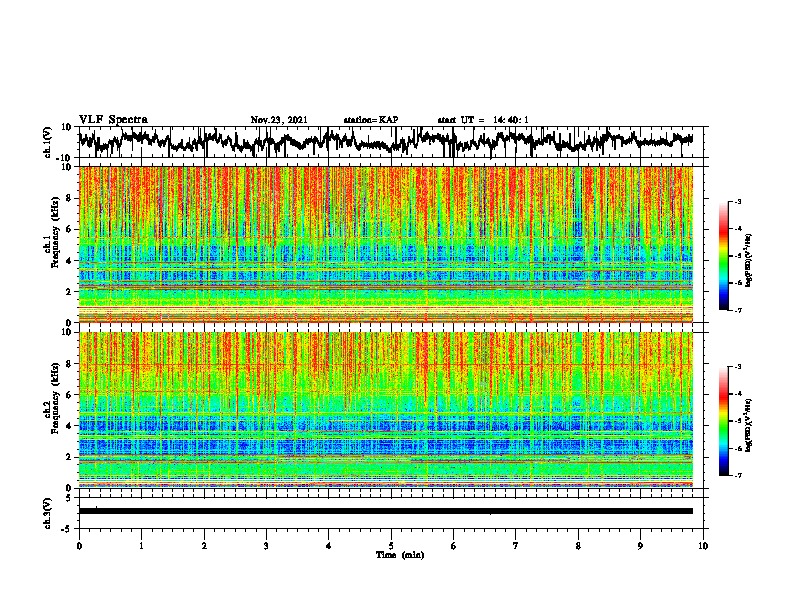The image size is (792, 612).
Task: Click the ch.2 PSD color scale bar
Action: (723, 421)
